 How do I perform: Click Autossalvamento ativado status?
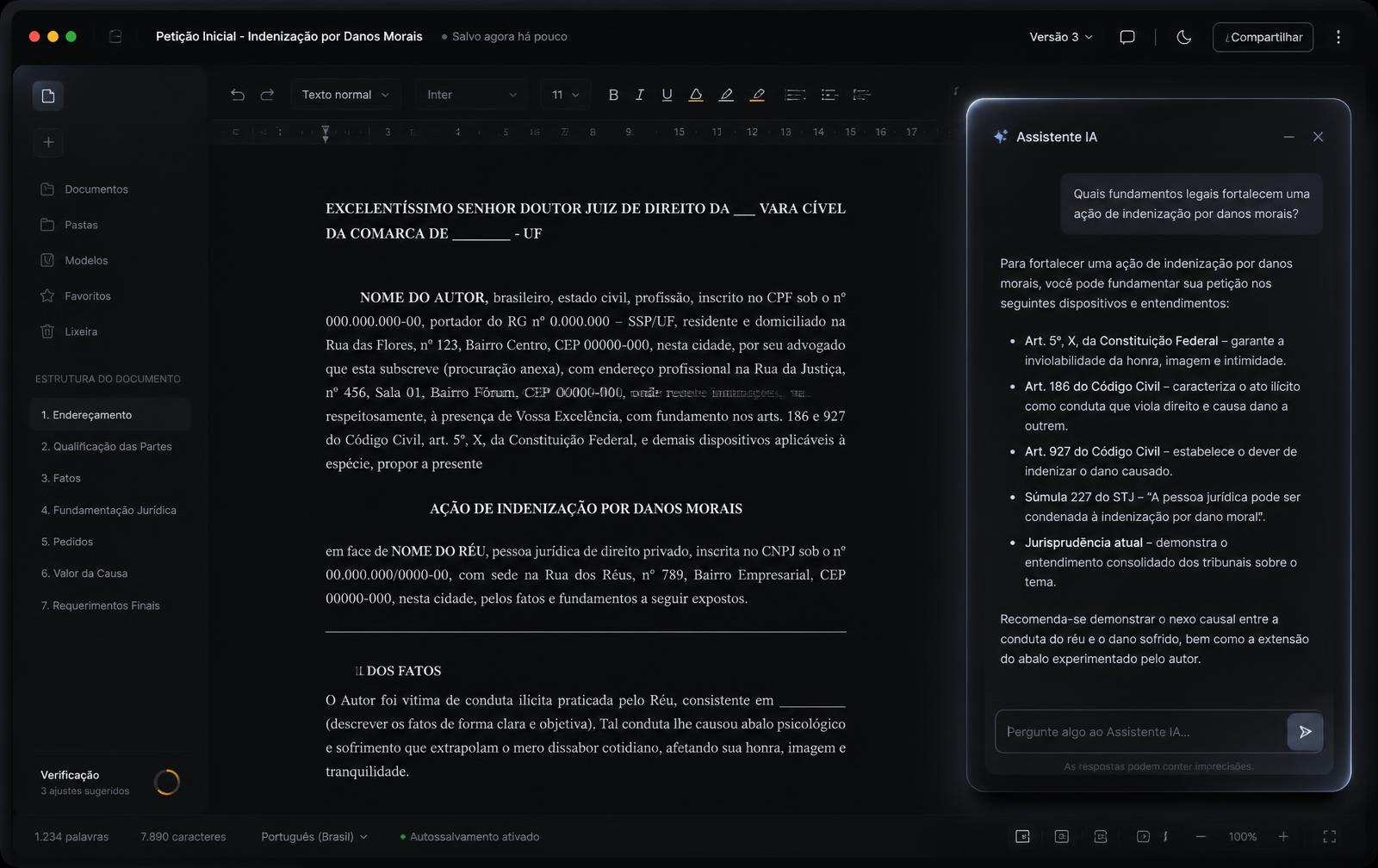coord(470,837)
